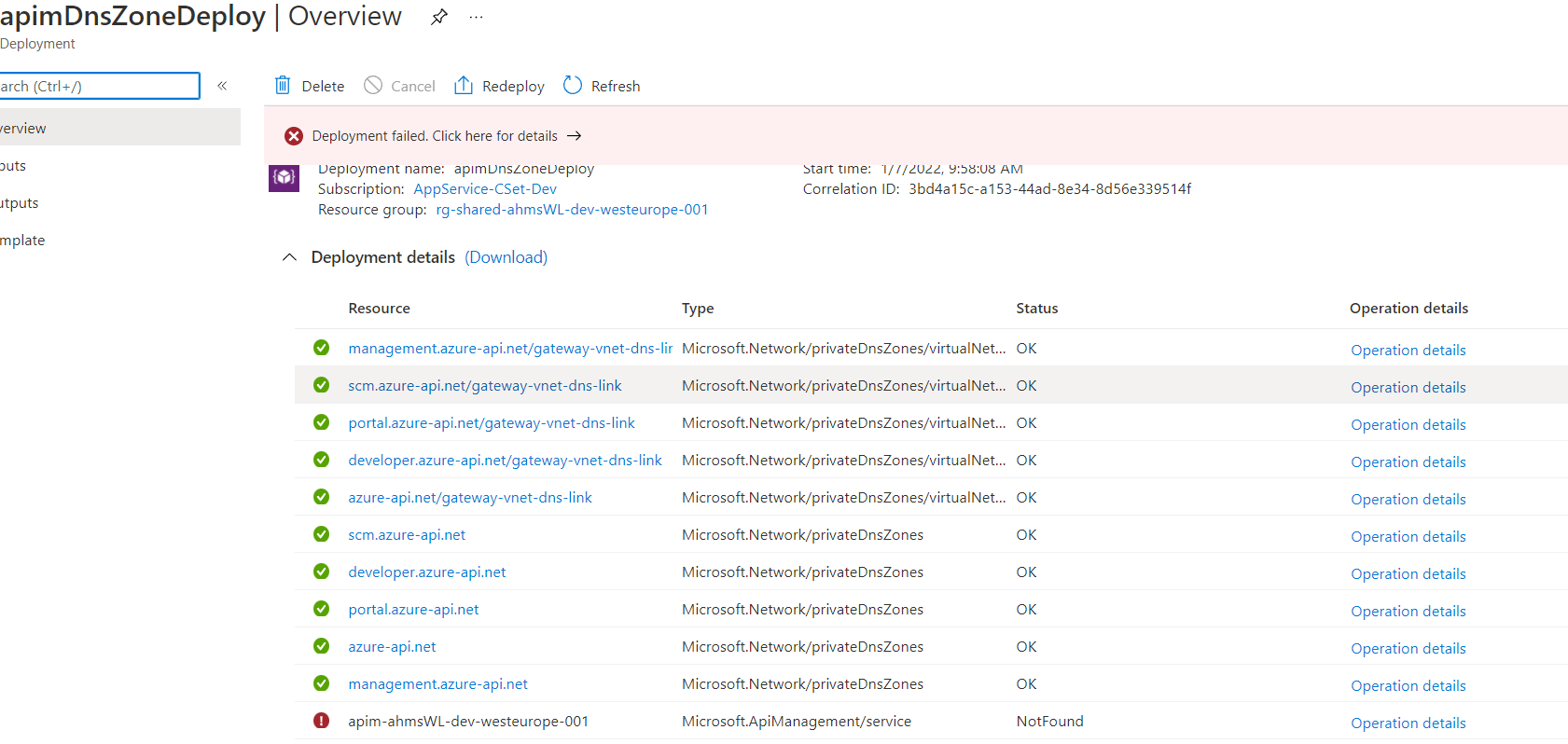Open Operation details for management.azure-api.net zone
Screen dimensions: 1568x744
pos(1408,685)
